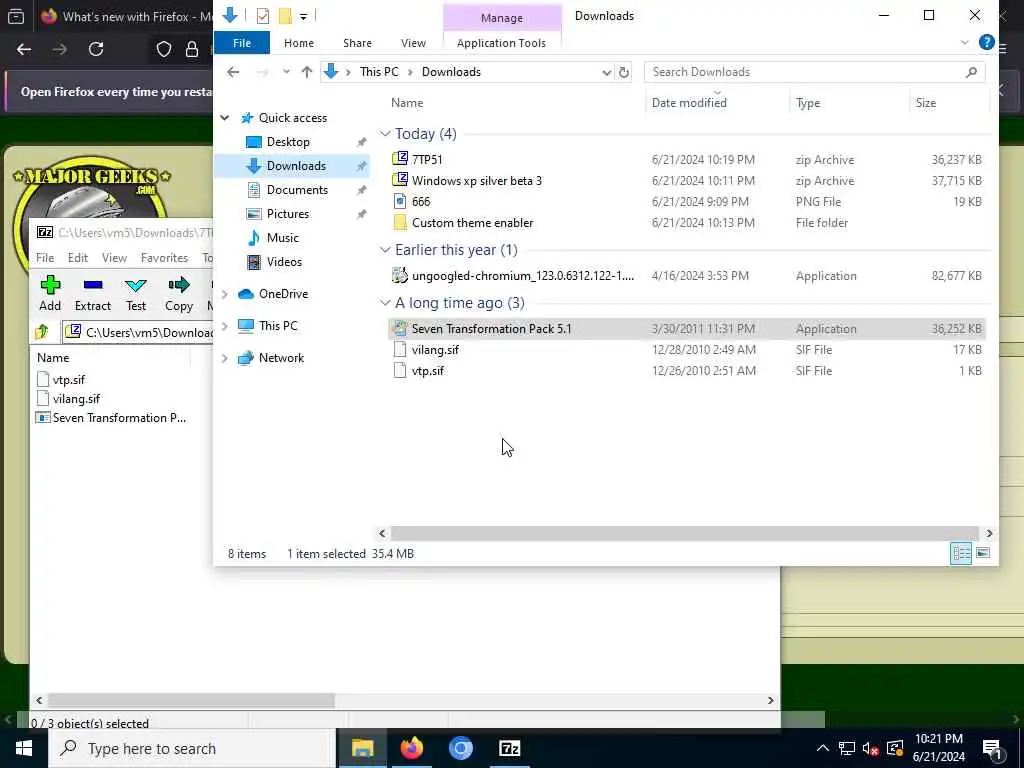
Task: Select Windows xp silver beta 3 archive
Action: (686, 180)
